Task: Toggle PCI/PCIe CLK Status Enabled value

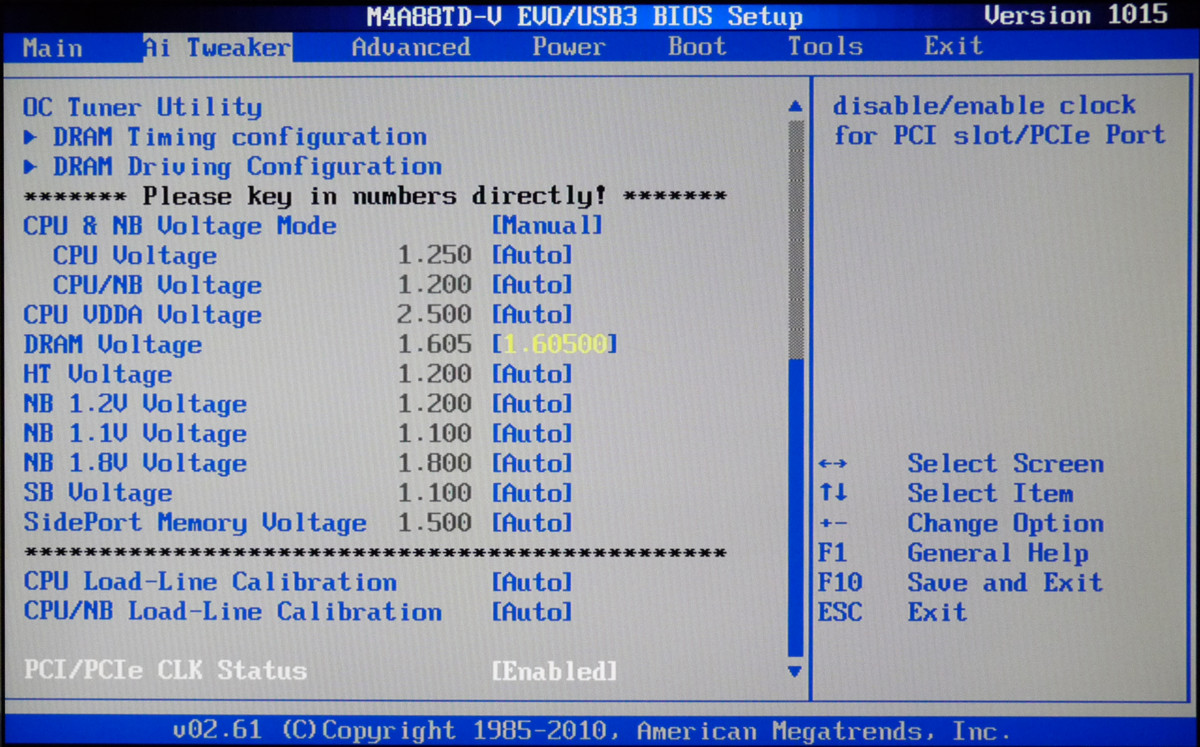Action: [x=554, y=671]
